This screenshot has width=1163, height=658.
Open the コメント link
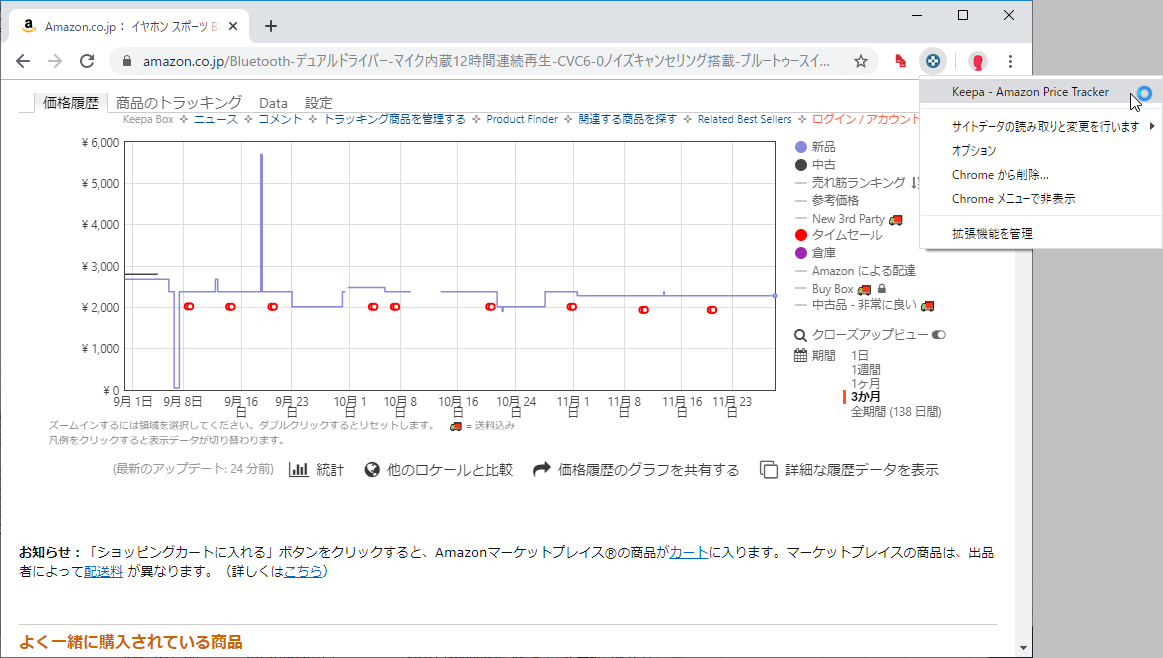tap(280, 119)
